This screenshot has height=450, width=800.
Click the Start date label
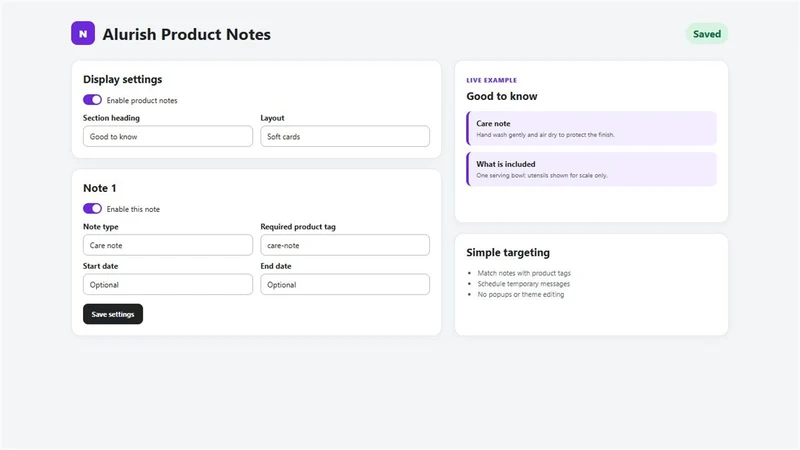pyautogui.click(x=101, y=266)
